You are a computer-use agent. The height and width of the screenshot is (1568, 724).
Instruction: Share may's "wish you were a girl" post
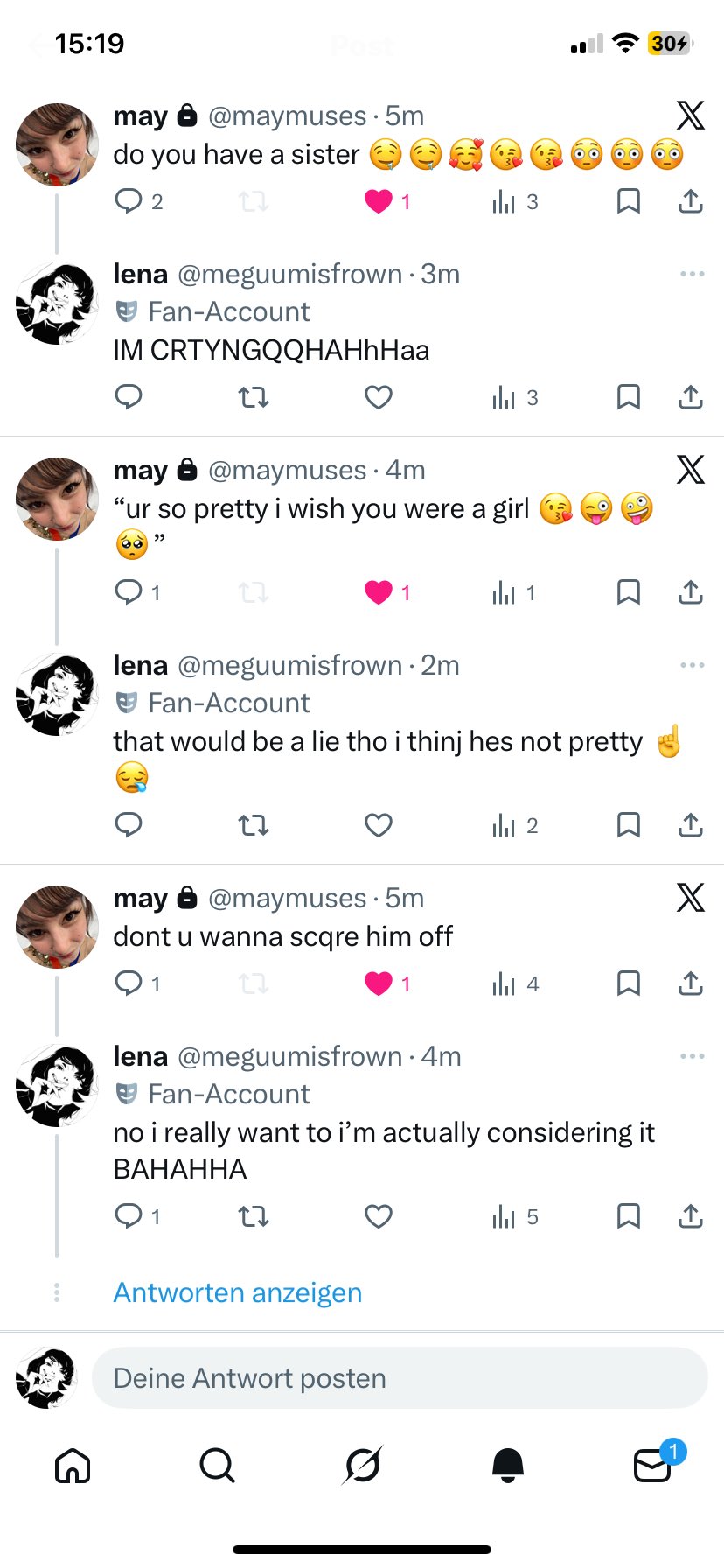tap(691, 593)
